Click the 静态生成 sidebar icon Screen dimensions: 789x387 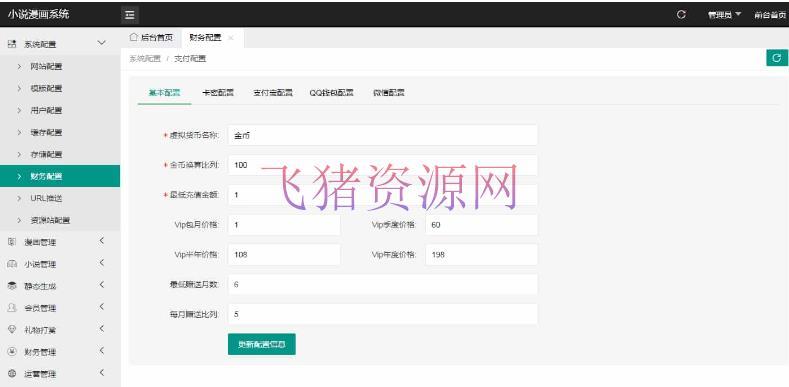[12, 286]
